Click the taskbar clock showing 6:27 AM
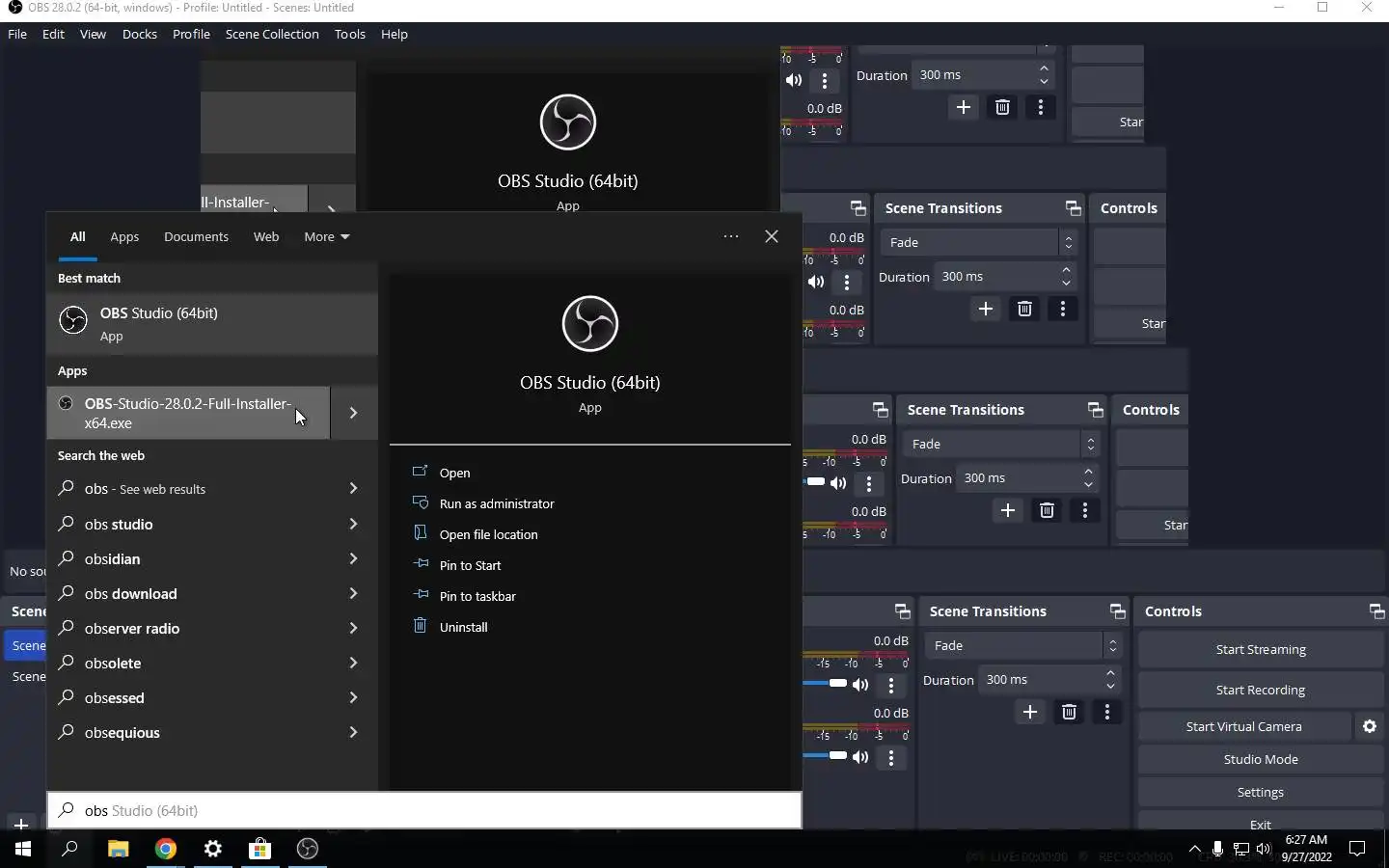Screen dimensions: 1389x868 point(1306,849)
